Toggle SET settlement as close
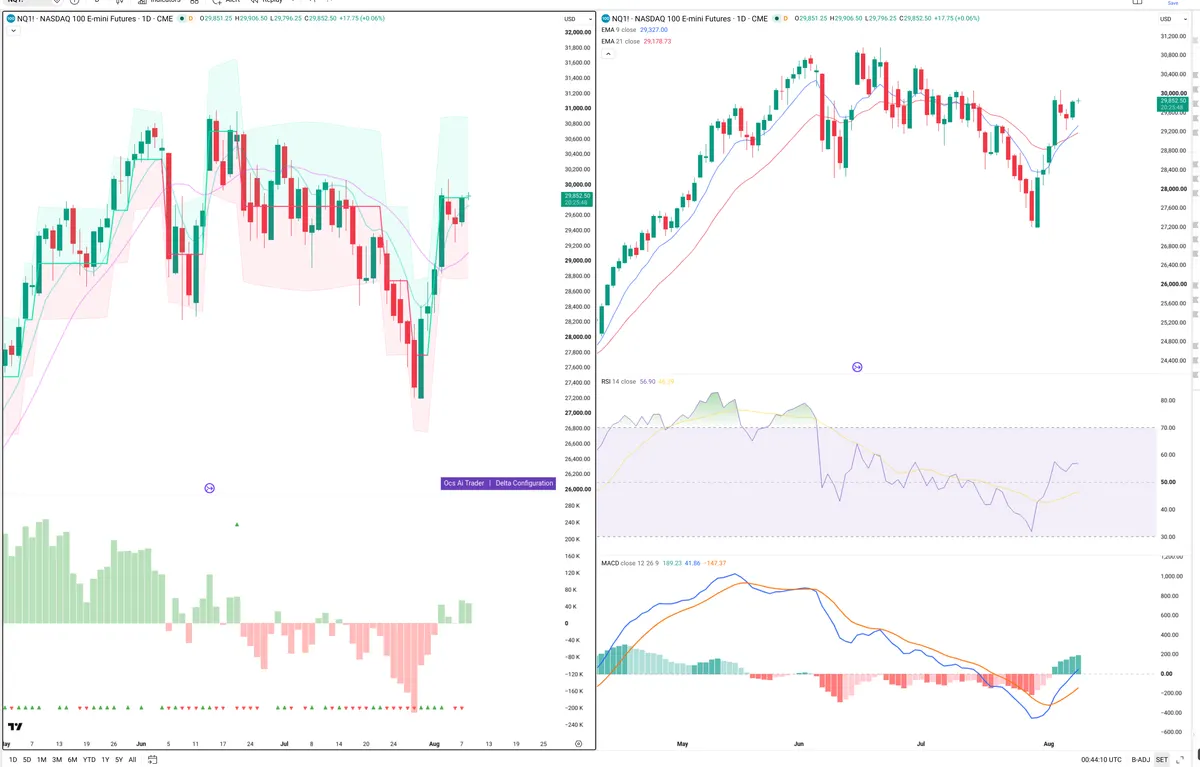This screenshot has width=1200, height=767. point(1162,759)
